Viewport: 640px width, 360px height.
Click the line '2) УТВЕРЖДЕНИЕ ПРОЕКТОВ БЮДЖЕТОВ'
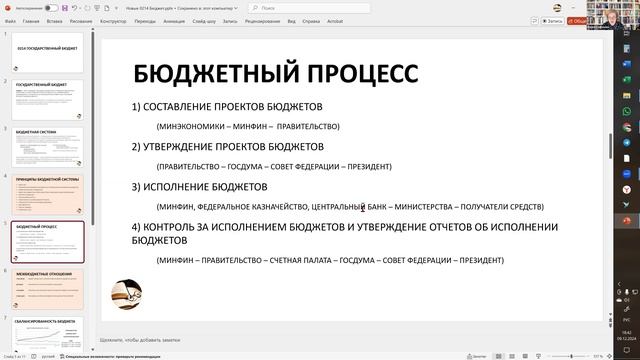point(228,147)
